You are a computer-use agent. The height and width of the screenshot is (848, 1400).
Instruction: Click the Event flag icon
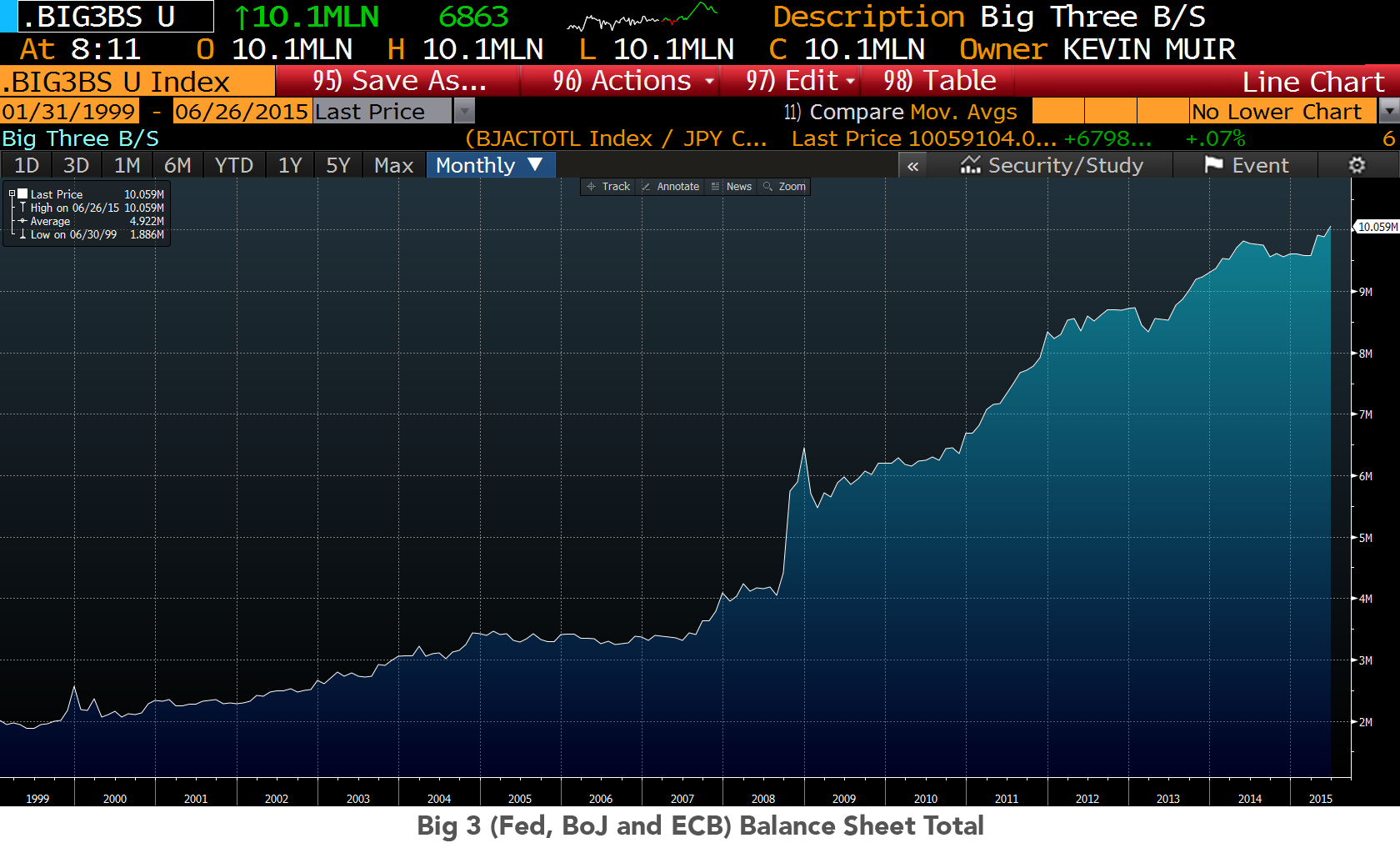coord(1213,165)
